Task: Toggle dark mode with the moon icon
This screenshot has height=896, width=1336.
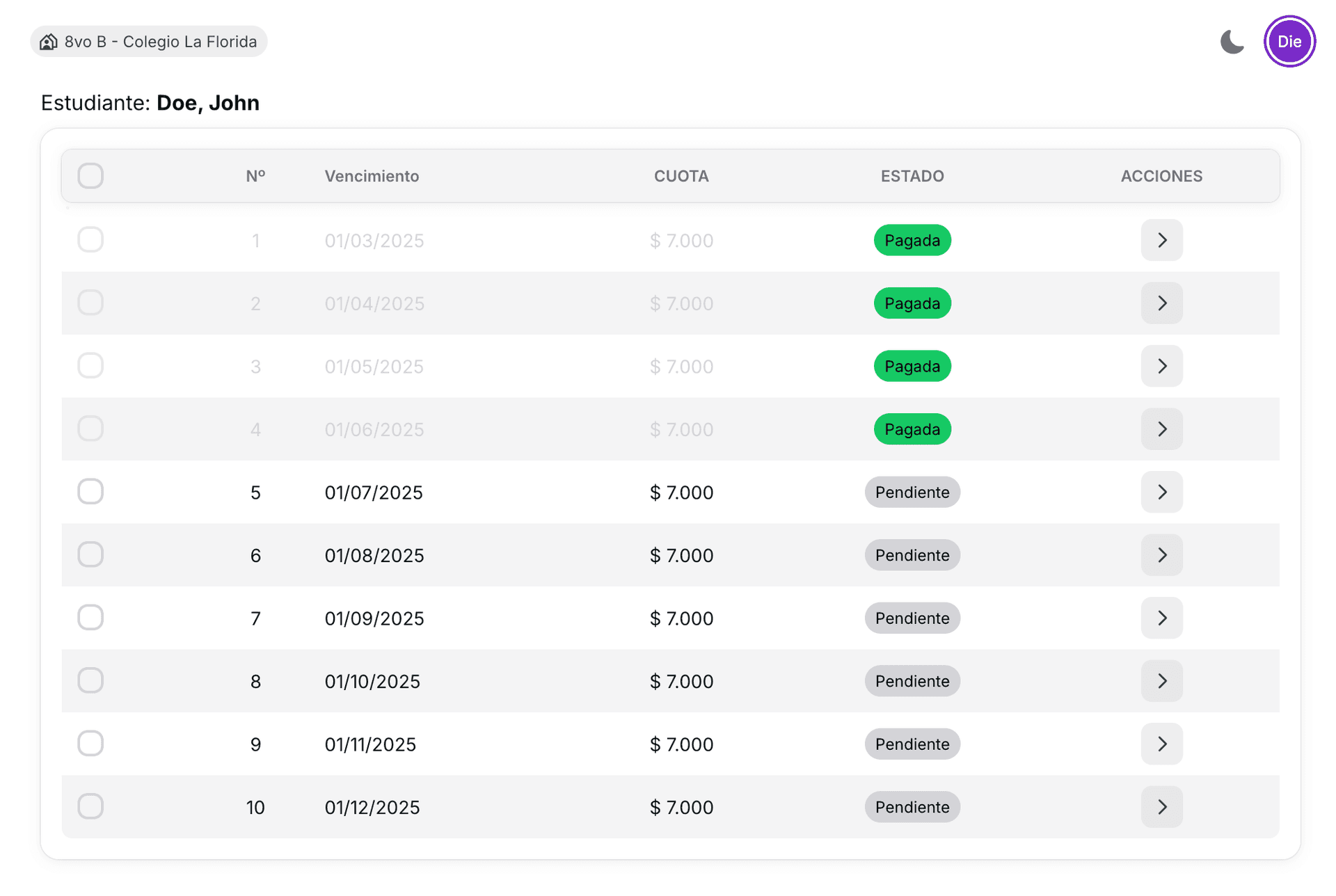Action: tap(1232, 42)
